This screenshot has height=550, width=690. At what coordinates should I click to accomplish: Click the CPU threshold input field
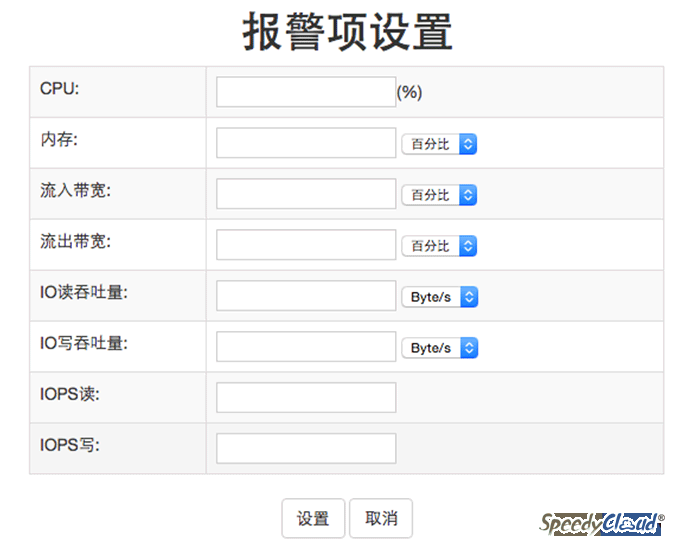[x=306, y=92]
